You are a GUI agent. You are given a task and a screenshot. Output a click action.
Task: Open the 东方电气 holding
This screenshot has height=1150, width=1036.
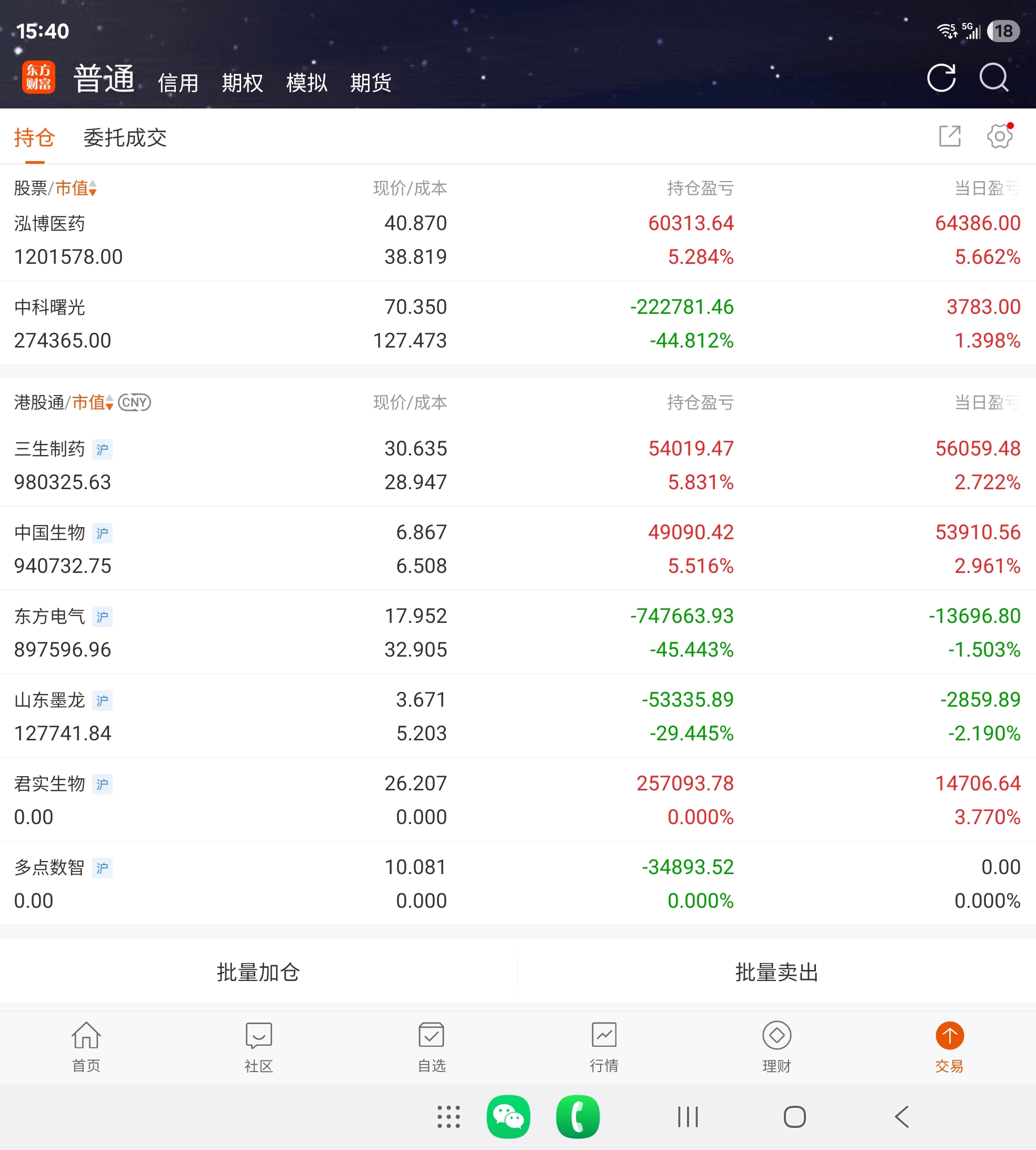click(518, 632)
